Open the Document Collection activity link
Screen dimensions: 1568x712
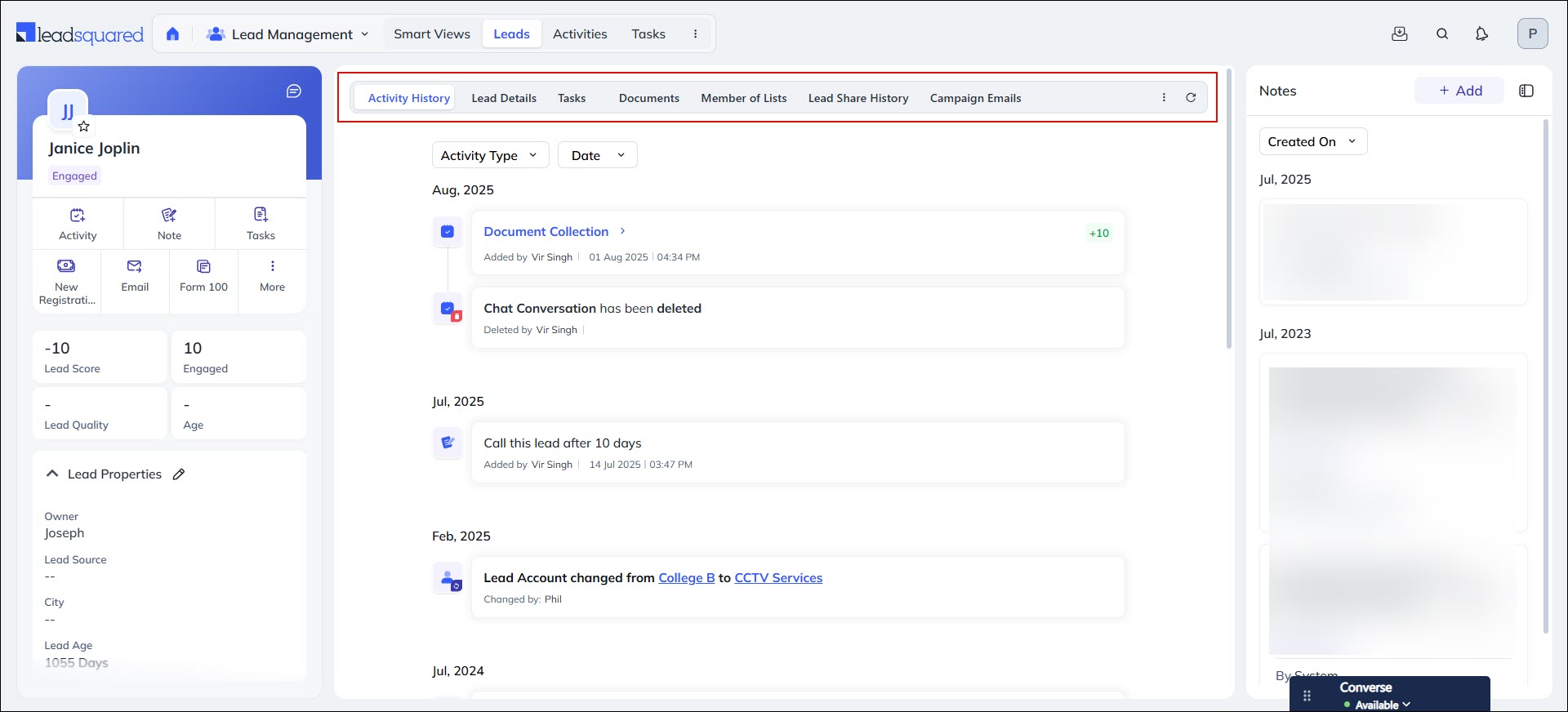tap(546, 232)
